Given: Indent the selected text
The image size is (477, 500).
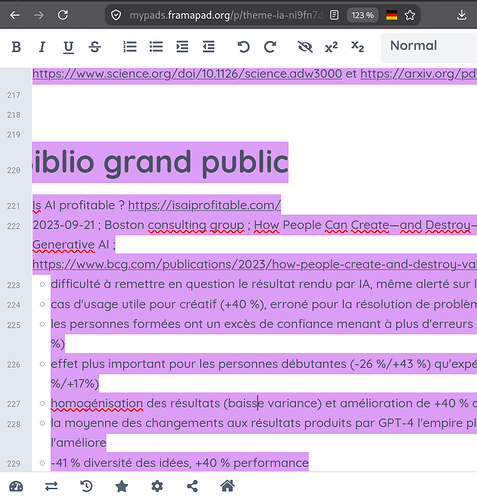Looking at the screenshot, I should pos(182,47).
